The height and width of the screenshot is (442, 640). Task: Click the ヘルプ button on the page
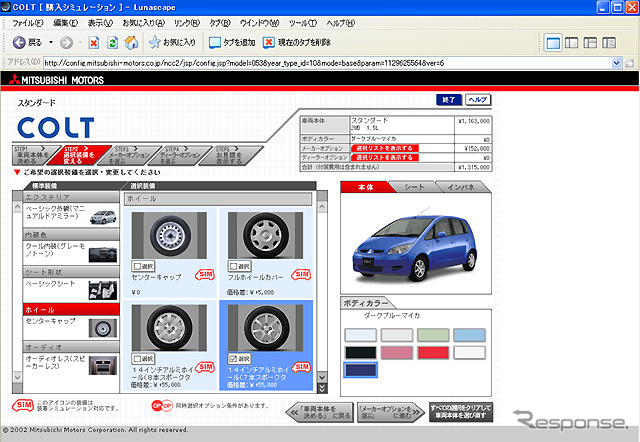click(478, 100)
